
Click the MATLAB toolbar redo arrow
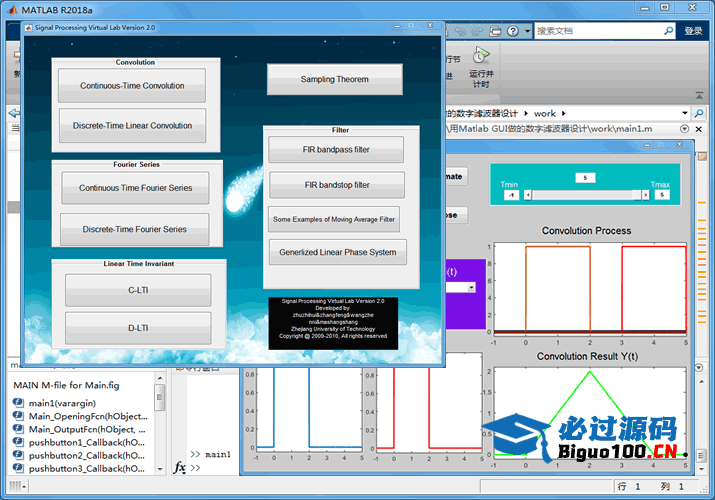pos(477,31)
